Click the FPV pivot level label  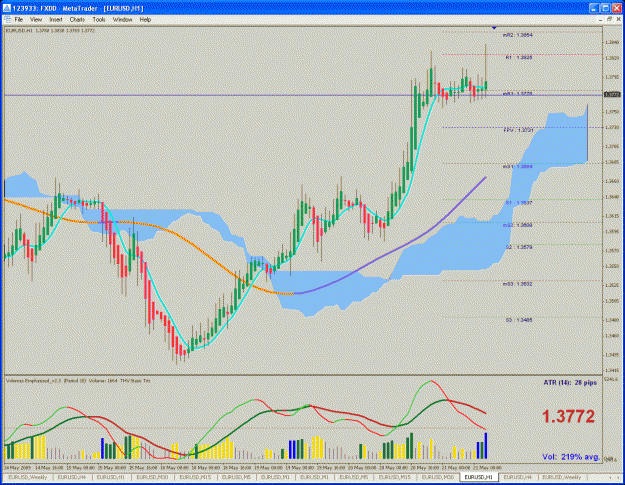[x=518, y=130]
